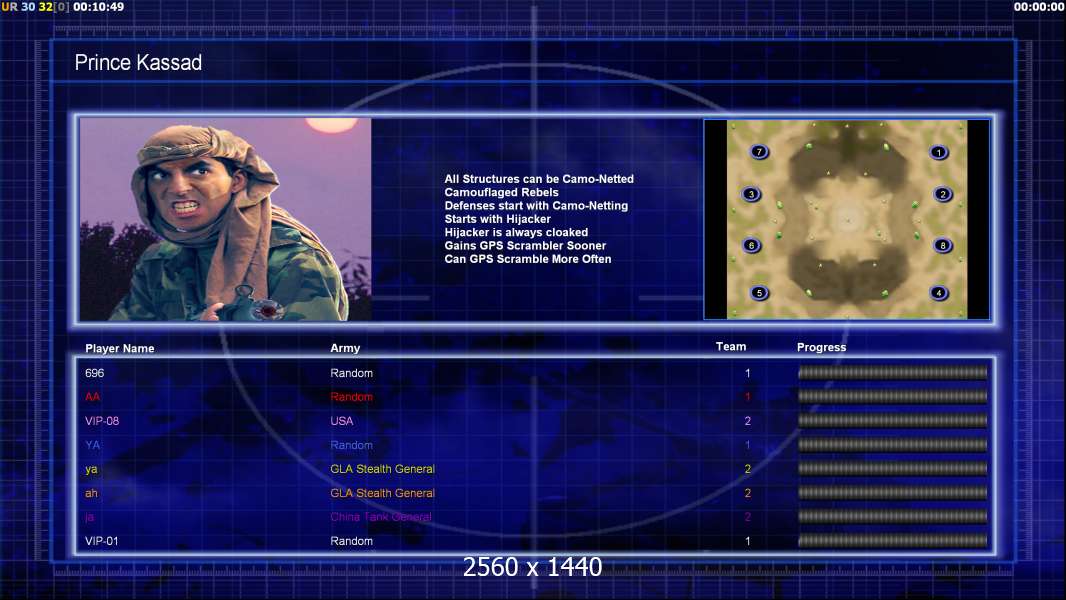Viewport: 1066px width, 600px height.
Task: Select player name ah
Action: click(x=91, y=493)
